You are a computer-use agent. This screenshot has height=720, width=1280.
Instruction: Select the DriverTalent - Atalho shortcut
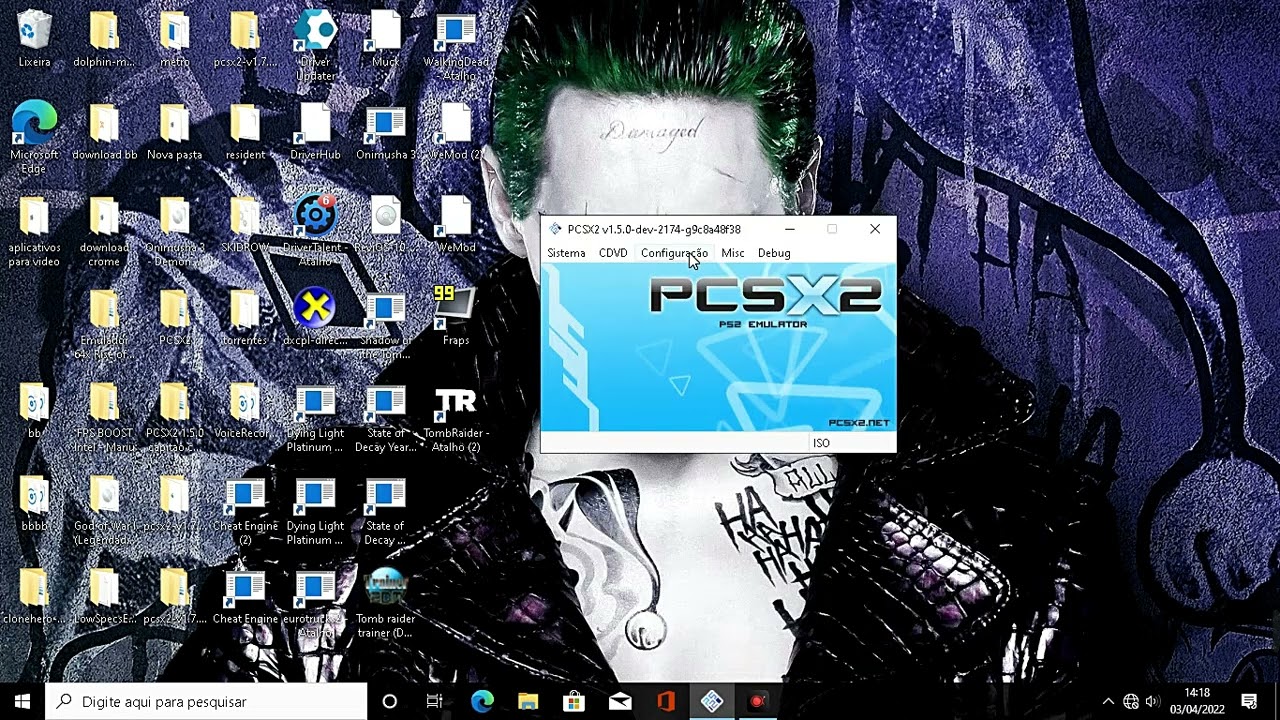[x=315, y=231]
